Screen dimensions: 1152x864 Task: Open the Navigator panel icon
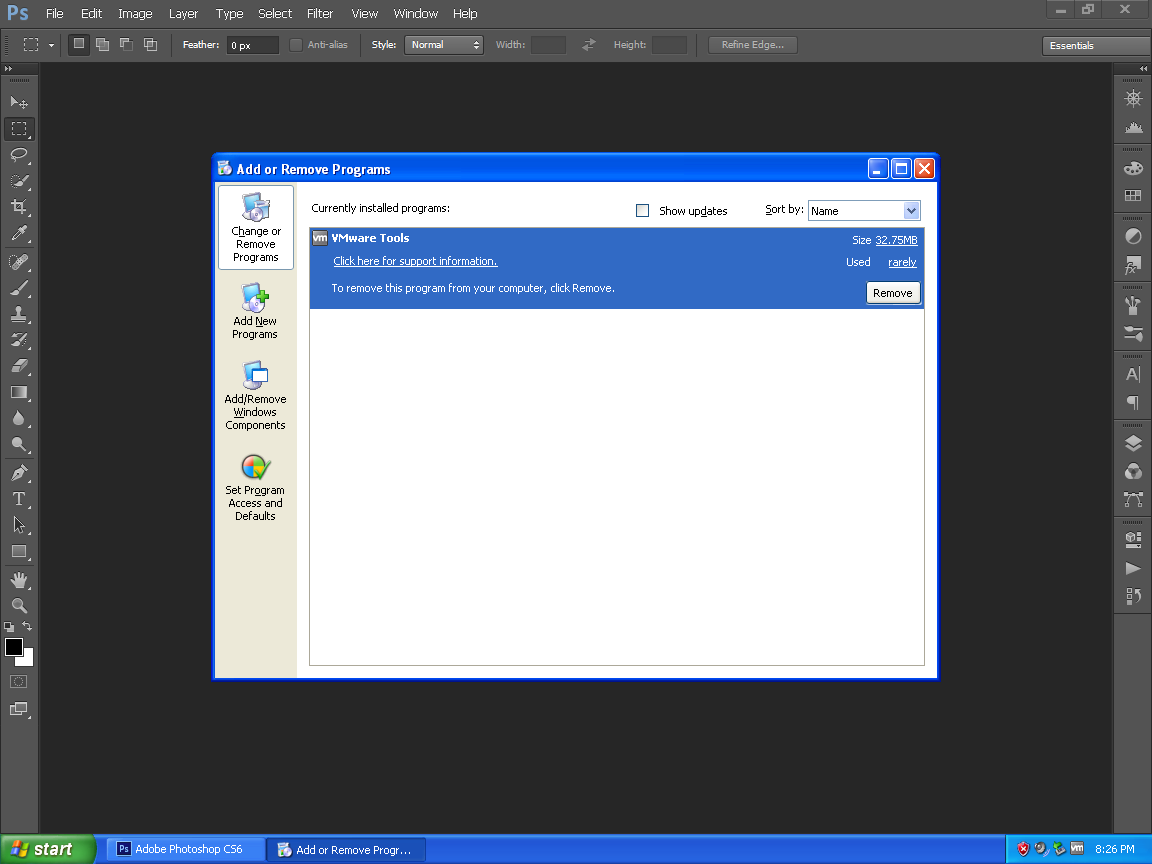tap(1133, 98)
